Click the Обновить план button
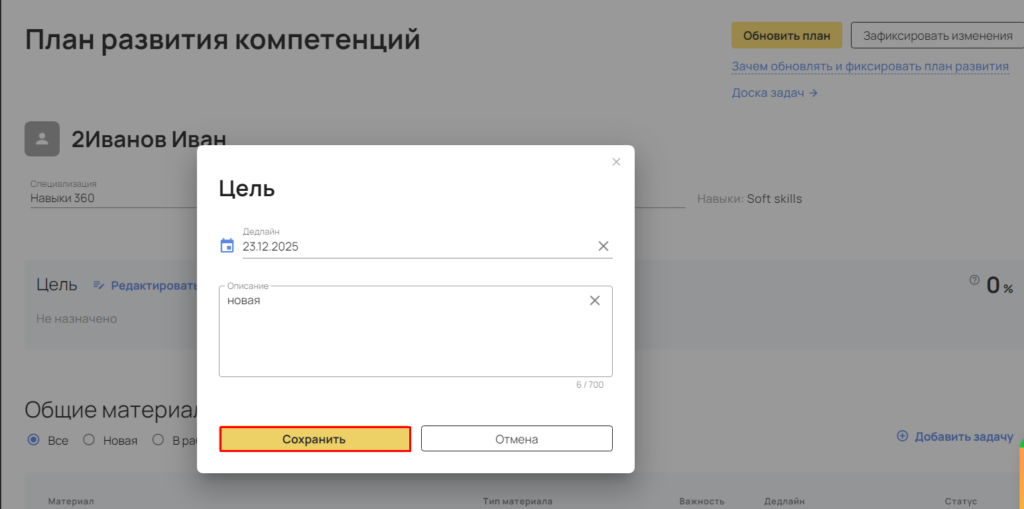 coord(786,35)
